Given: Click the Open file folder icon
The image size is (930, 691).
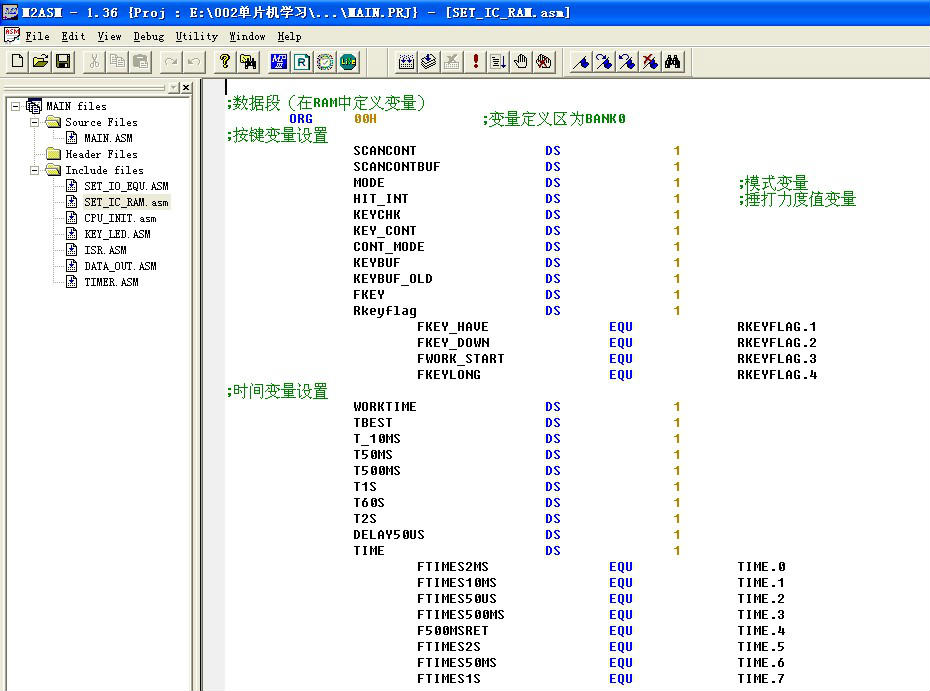Looking at the screenshot, I should click(x=40, y=62).
